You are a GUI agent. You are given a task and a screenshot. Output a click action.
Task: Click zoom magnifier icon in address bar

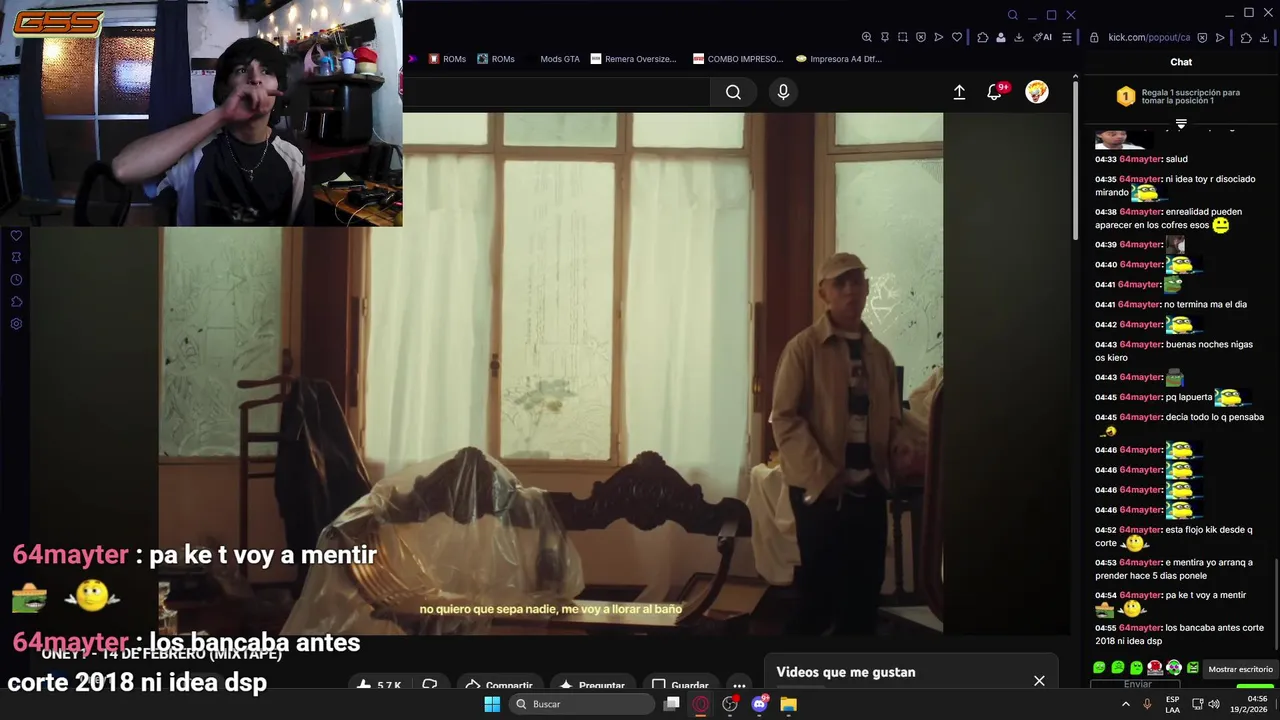click(x=867, y=37)
